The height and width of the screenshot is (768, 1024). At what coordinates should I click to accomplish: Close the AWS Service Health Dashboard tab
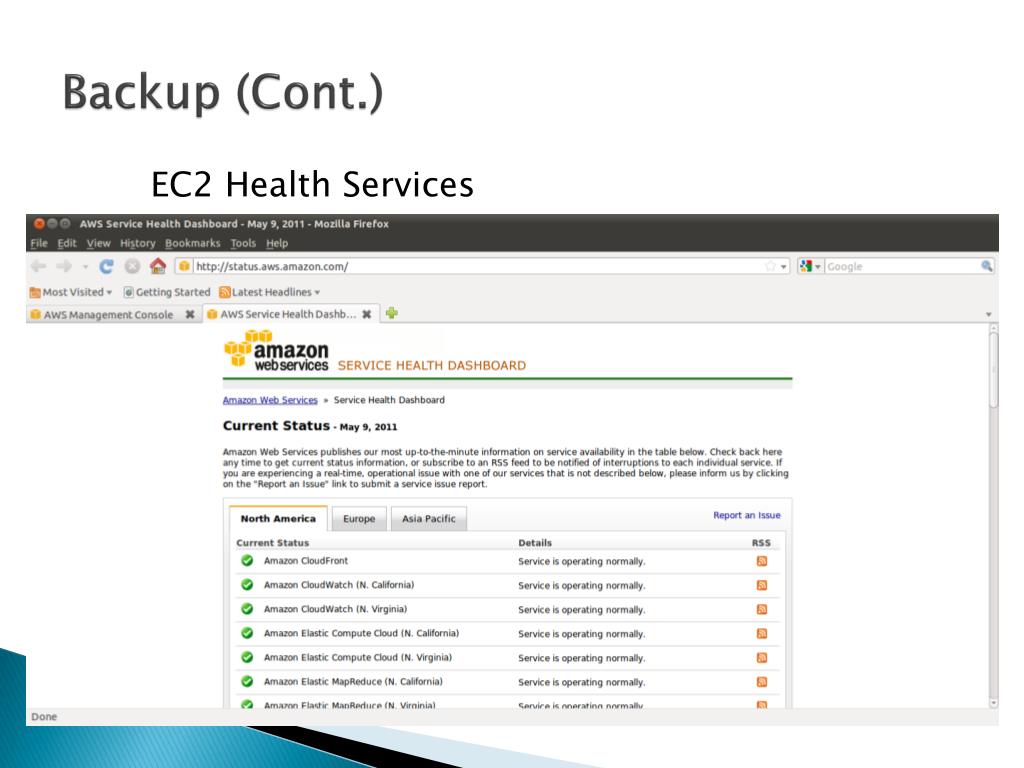367,314
